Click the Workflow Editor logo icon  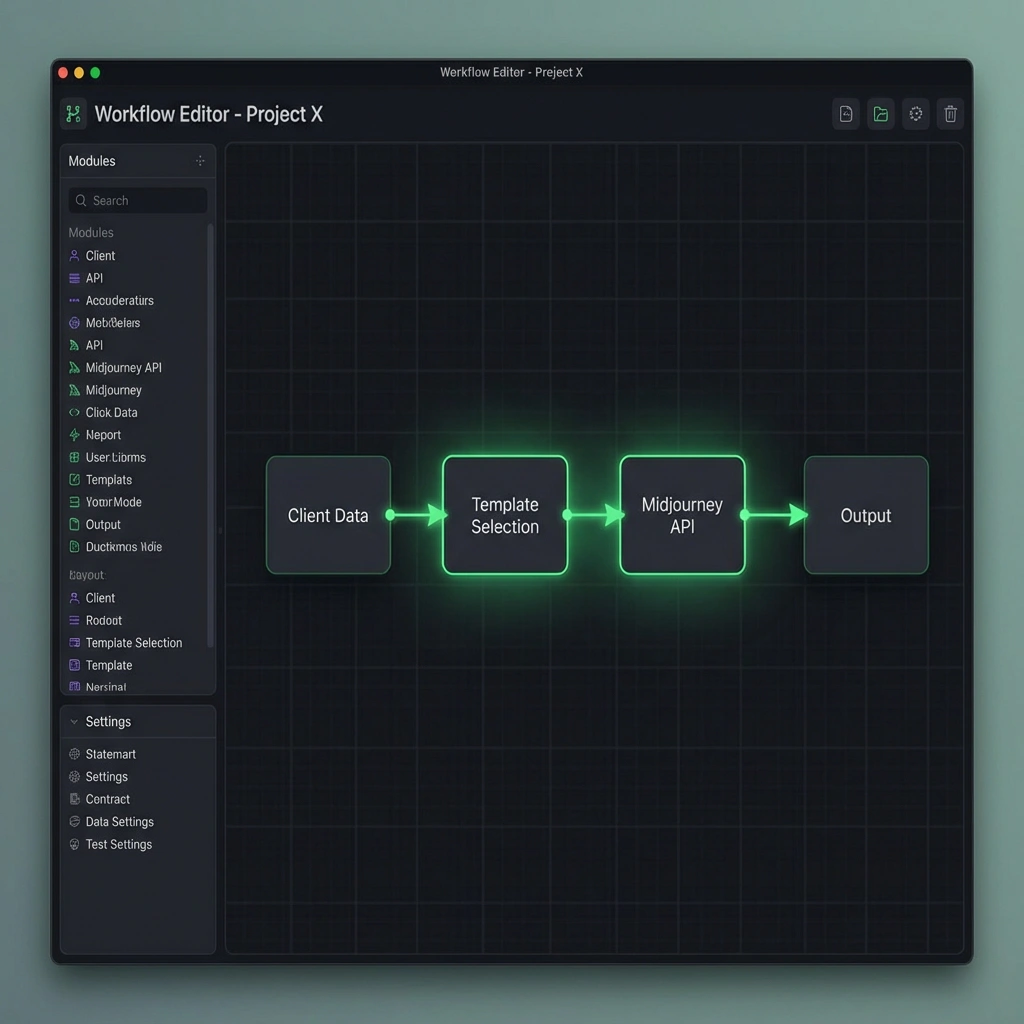tap(72, 113)
